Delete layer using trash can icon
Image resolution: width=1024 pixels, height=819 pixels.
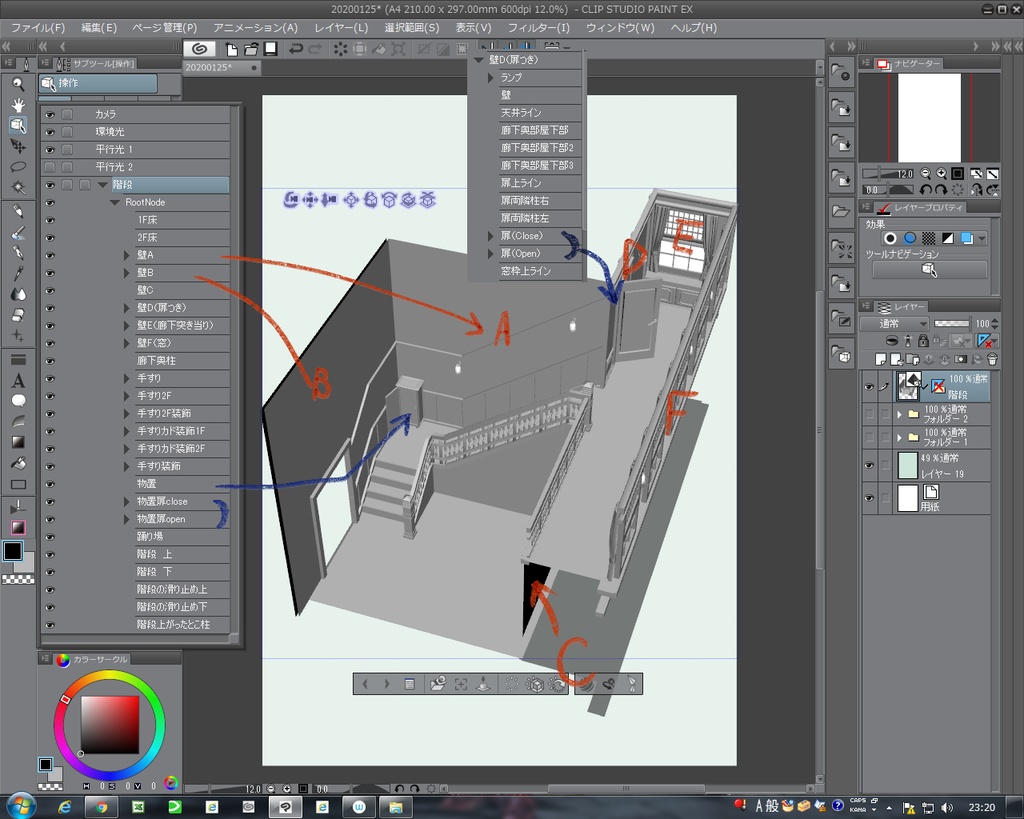(991, 359)
